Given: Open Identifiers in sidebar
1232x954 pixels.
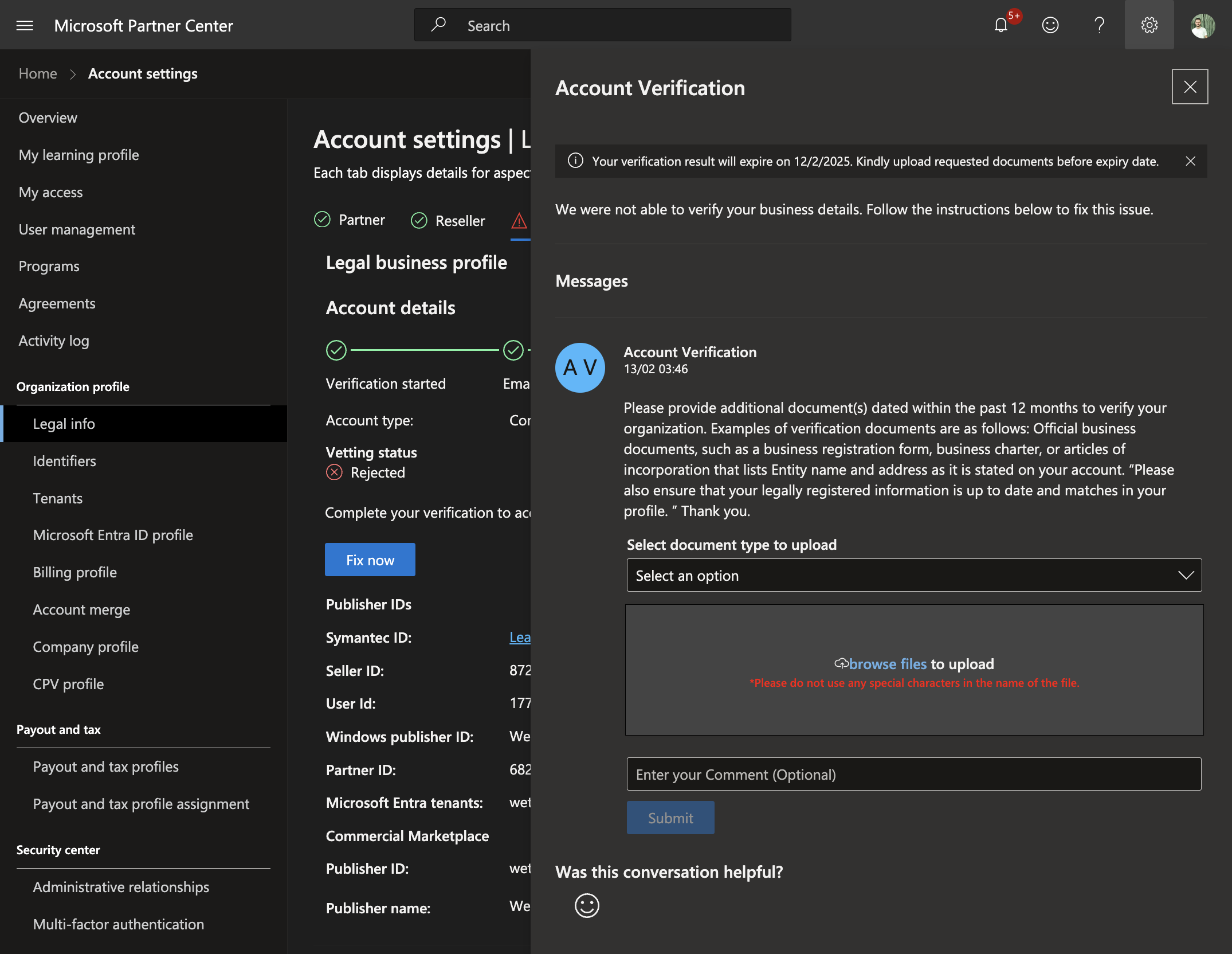Looking at the screenshot, I should coord(64,461).
